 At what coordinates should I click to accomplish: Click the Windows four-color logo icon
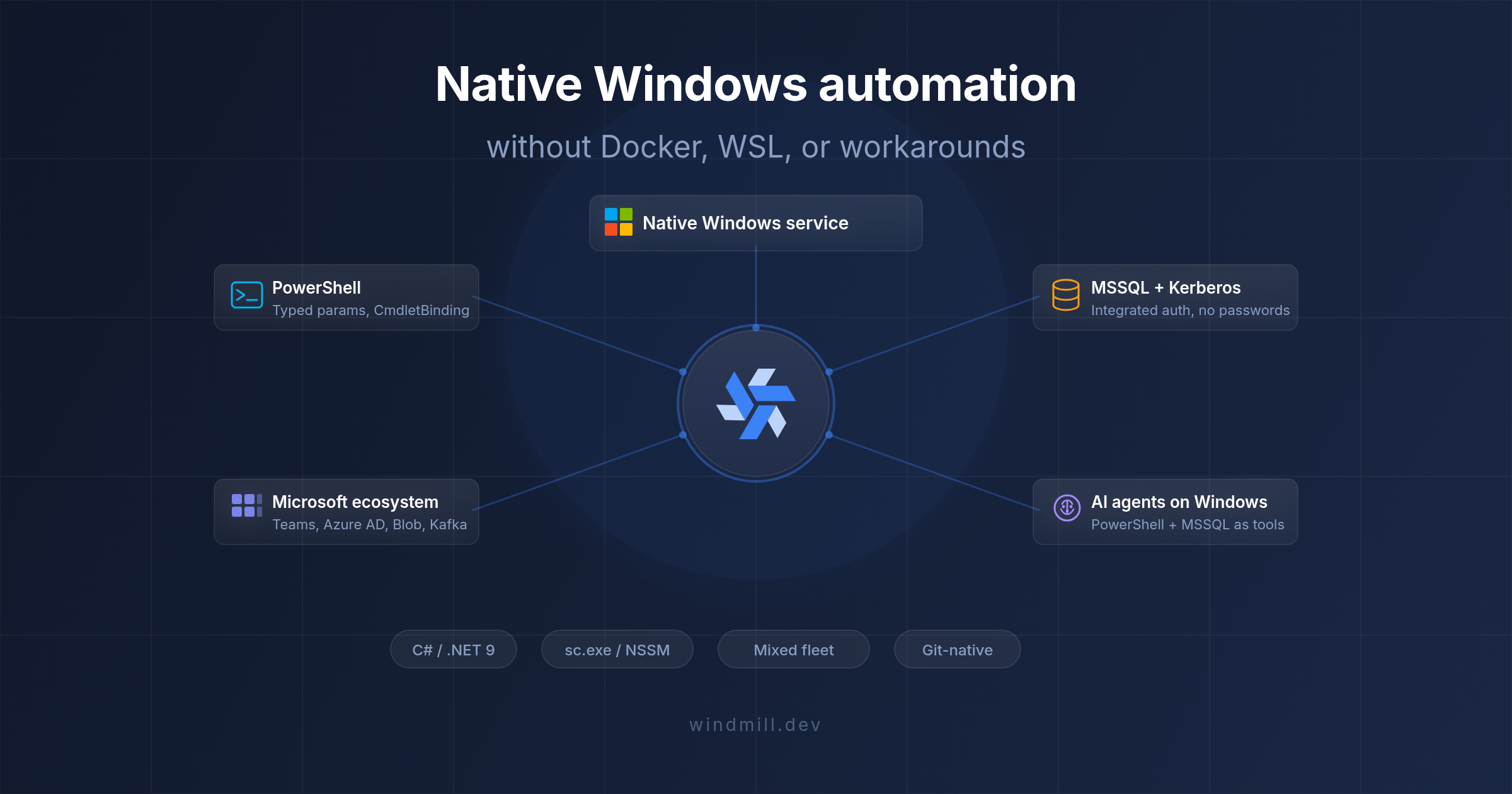618,222
